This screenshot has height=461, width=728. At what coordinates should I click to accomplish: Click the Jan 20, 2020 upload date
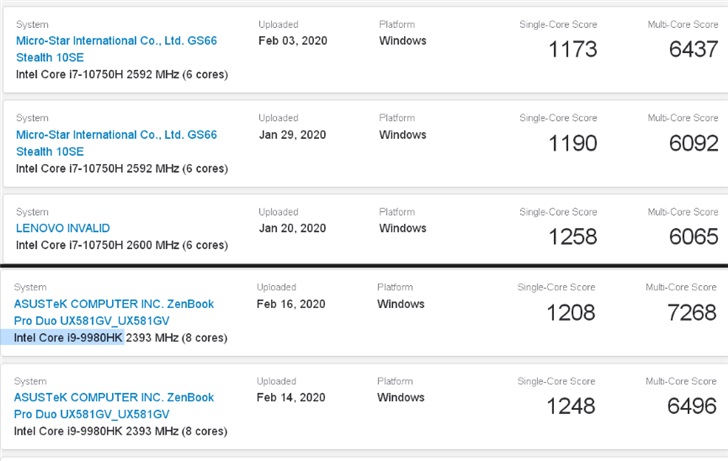[292, 228]
